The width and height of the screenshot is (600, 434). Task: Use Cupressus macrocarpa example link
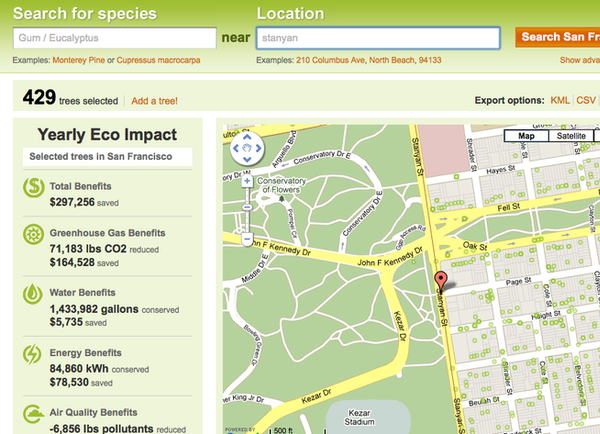click(158, 60)
